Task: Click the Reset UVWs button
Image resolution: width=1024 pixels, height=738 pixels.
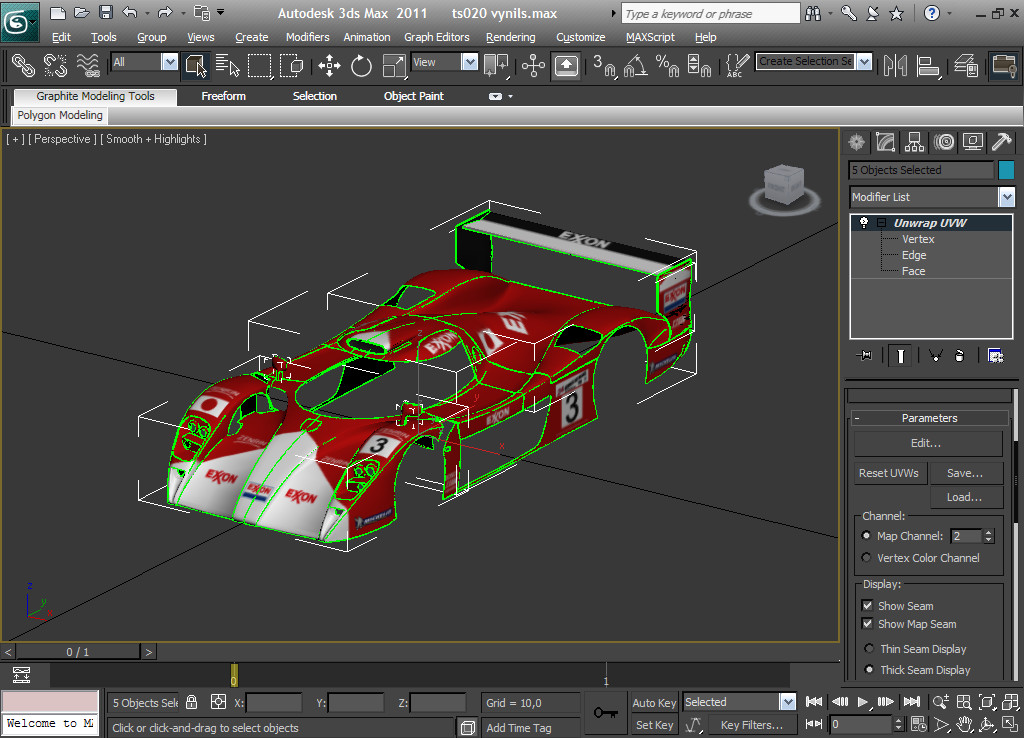Action: (x=889, y=473)
